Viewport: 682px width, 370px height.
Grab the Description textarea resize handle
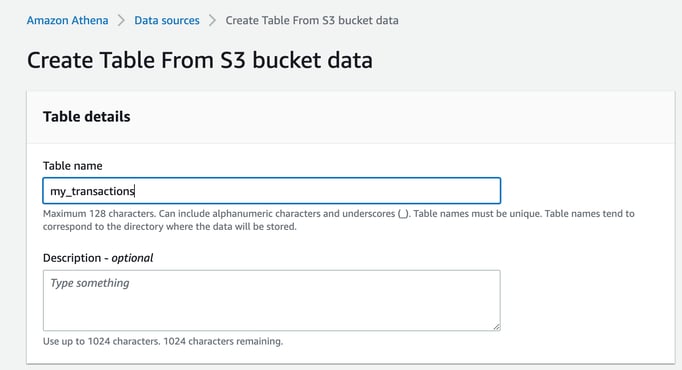pyautogui.click(x=496, y=327)
